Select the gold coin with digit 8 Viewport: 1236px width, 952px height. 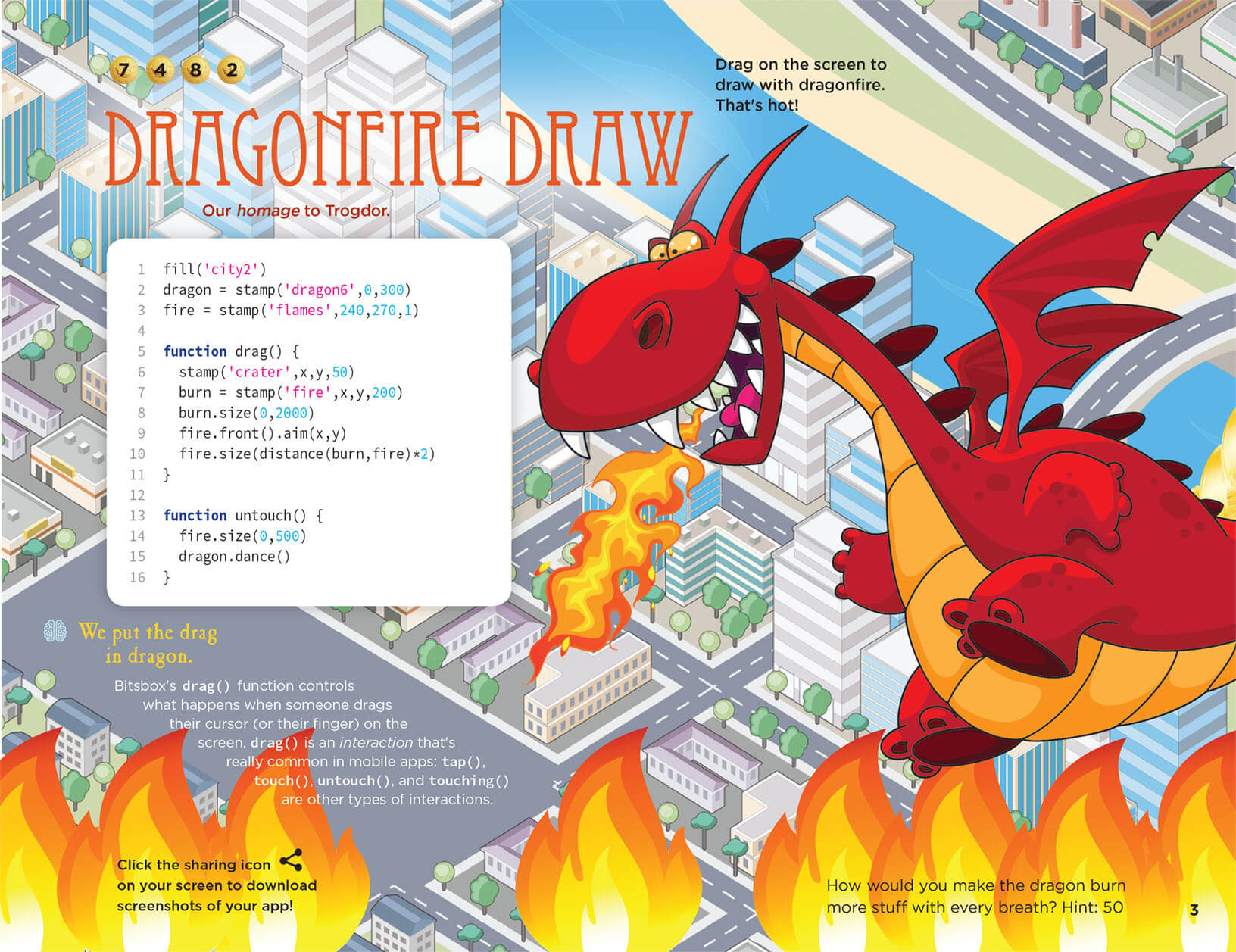click(195, 70)
